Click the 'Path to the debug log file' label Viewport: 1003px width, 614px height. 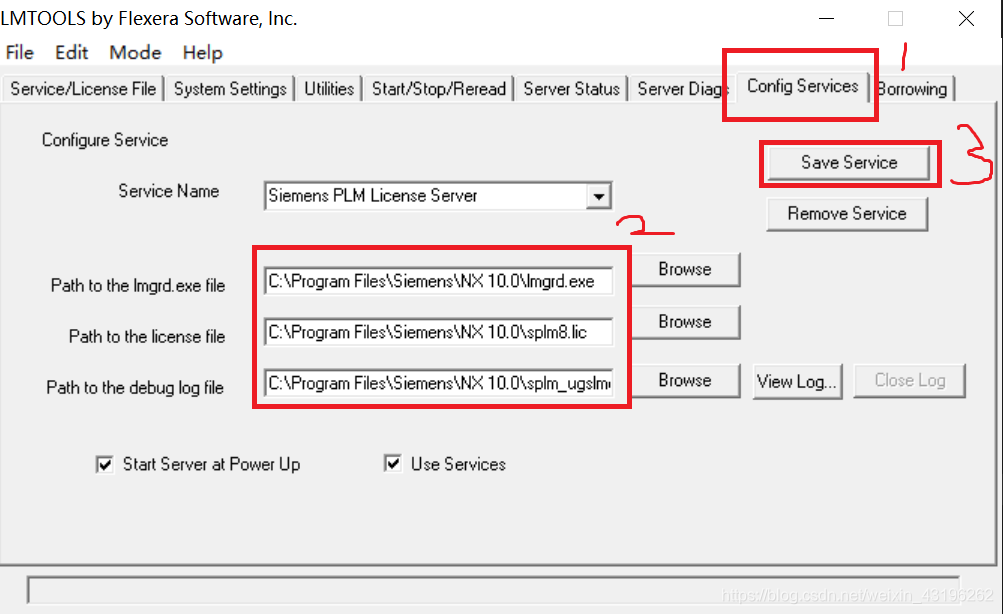click(135, 388)
